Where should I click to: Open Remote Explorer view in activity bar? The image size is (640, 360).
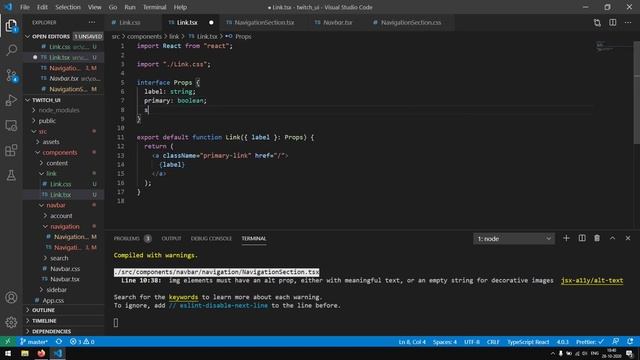click(x=11, y=125)
